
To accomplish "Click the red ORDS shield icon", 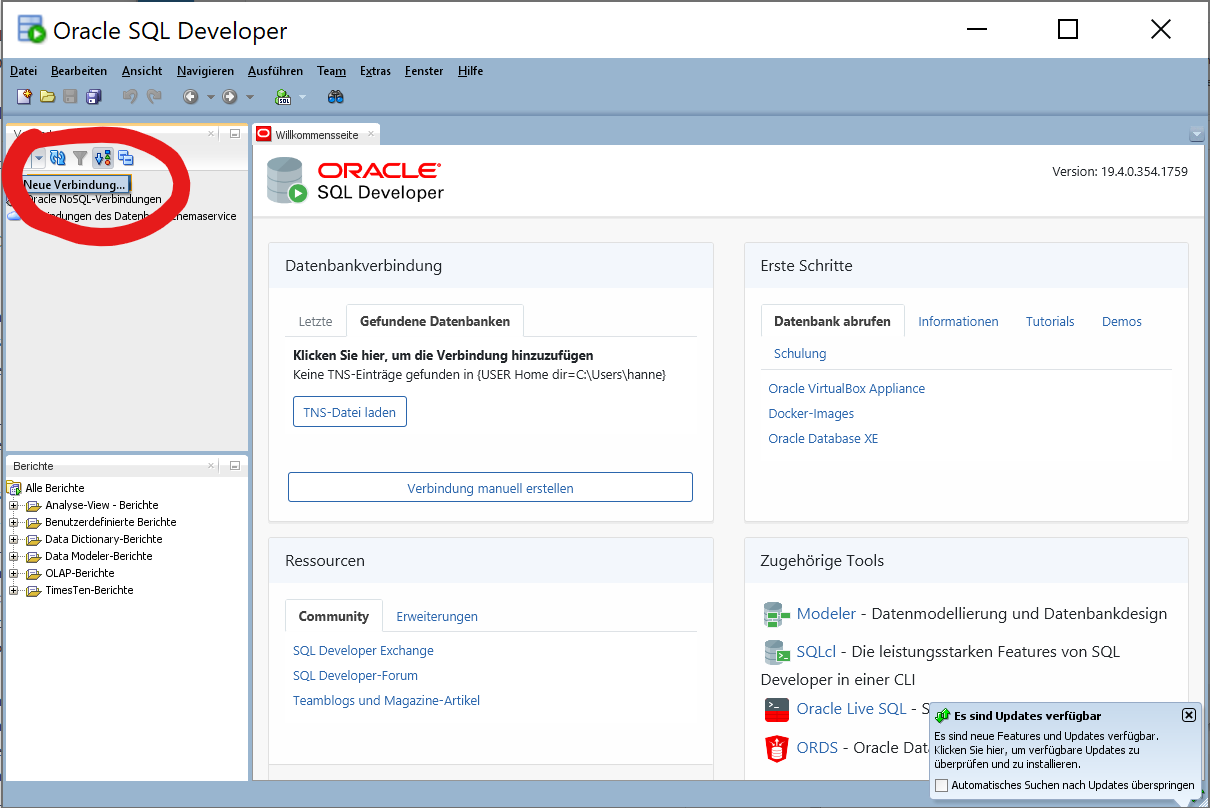I will [777, 747].
